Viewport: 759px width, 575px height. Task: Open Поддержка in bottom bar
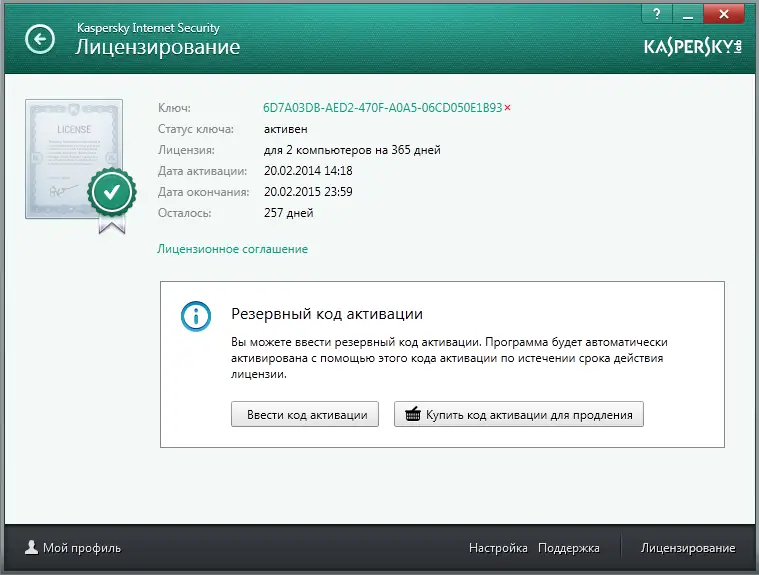pyautogui.click(x=569, y=548)
